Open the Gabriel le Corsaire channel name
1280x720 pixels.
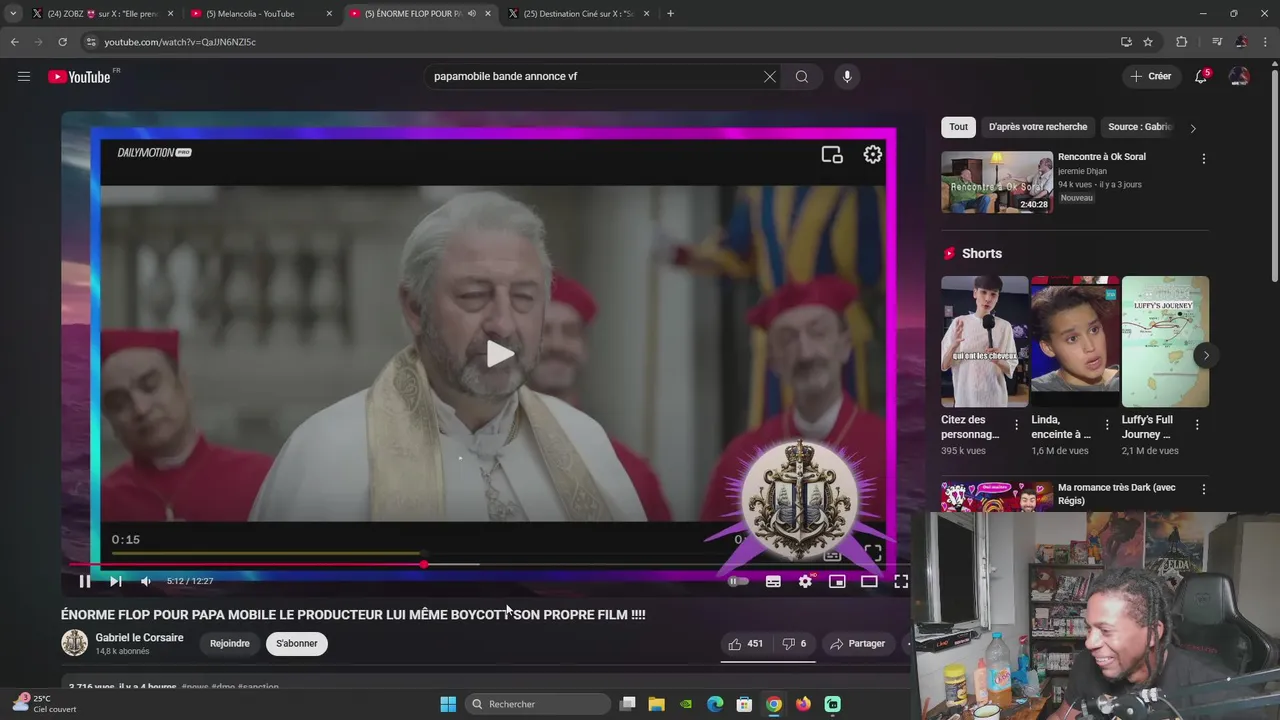(139, 637)
